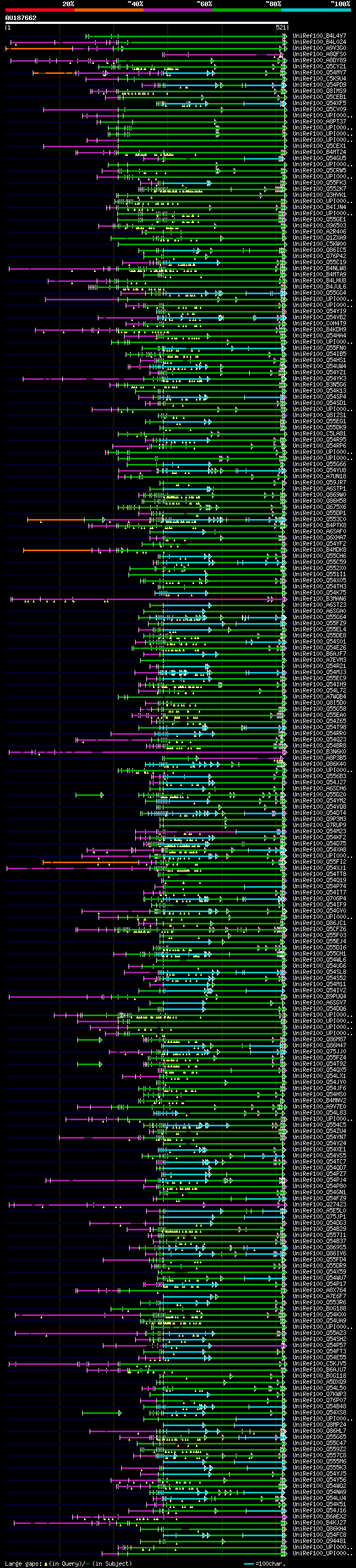The width and height of the screenshot is (356, 1568).
Task: Select subject UniRef100_B4IJN4
Action: tap(319, 207)
